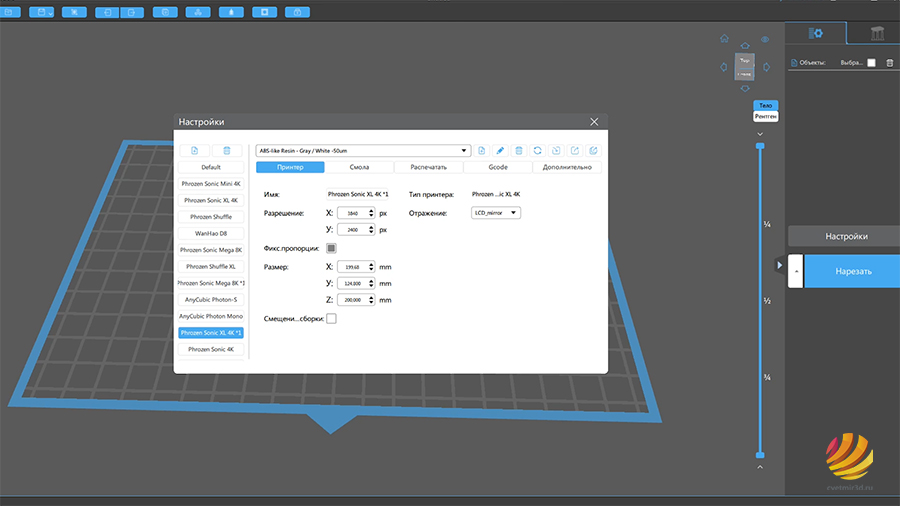Viewport: 900px width, 506px height.
Task: Click the right arrow beside the view cube
Action: coord(766,67)
